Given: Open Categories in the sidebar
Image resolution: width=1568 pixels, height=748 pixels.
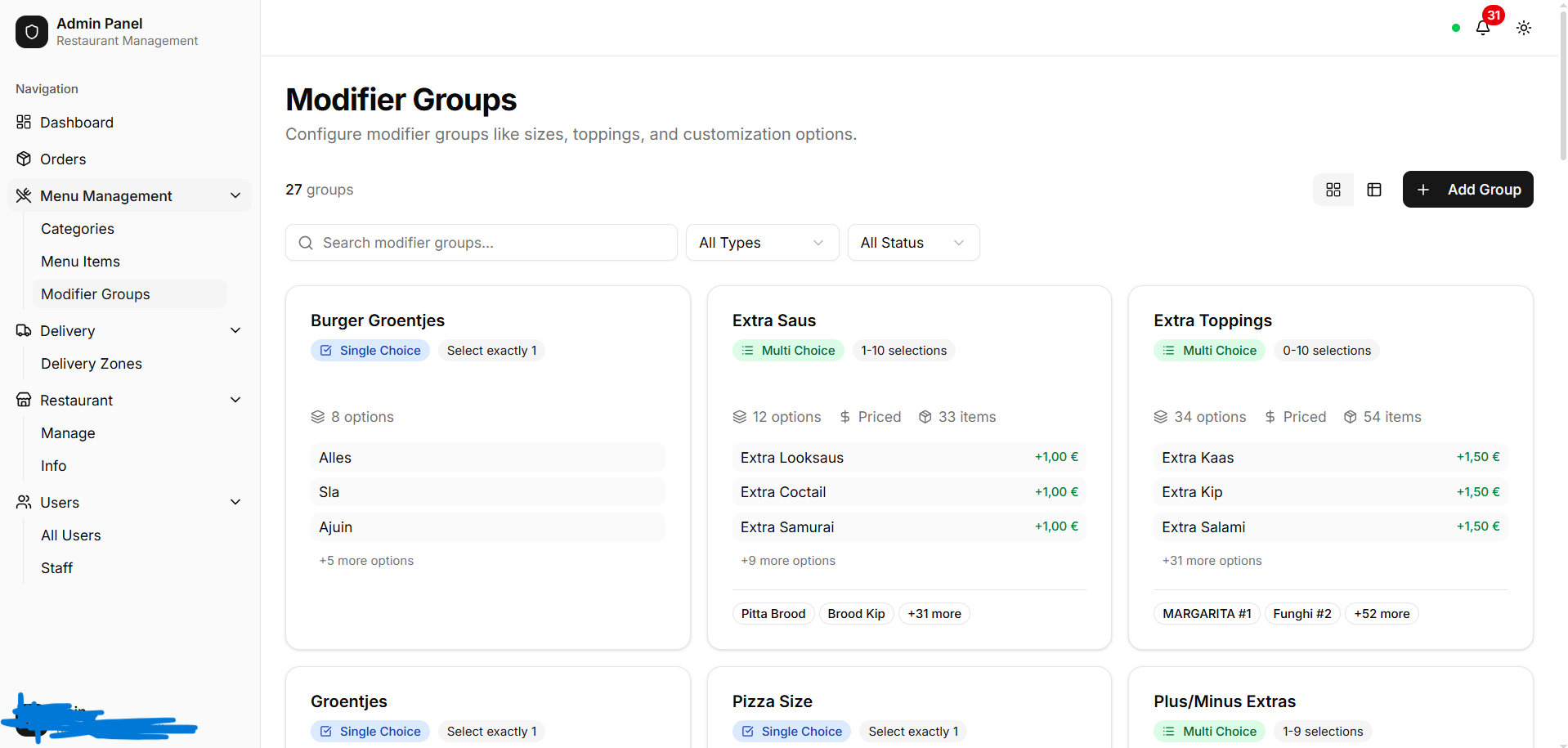Looking at the screenshot, I should tap(78, 229).
